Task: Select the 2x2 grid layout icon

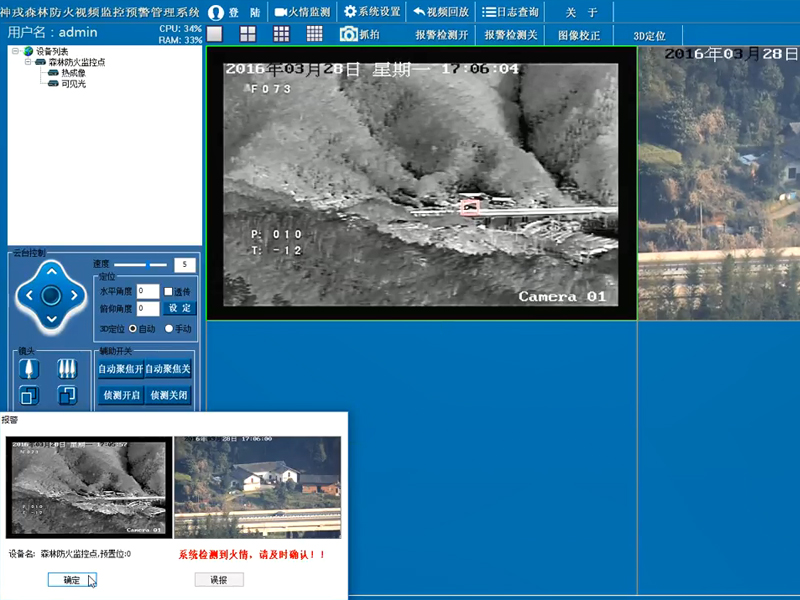Action: pos(247,33)
